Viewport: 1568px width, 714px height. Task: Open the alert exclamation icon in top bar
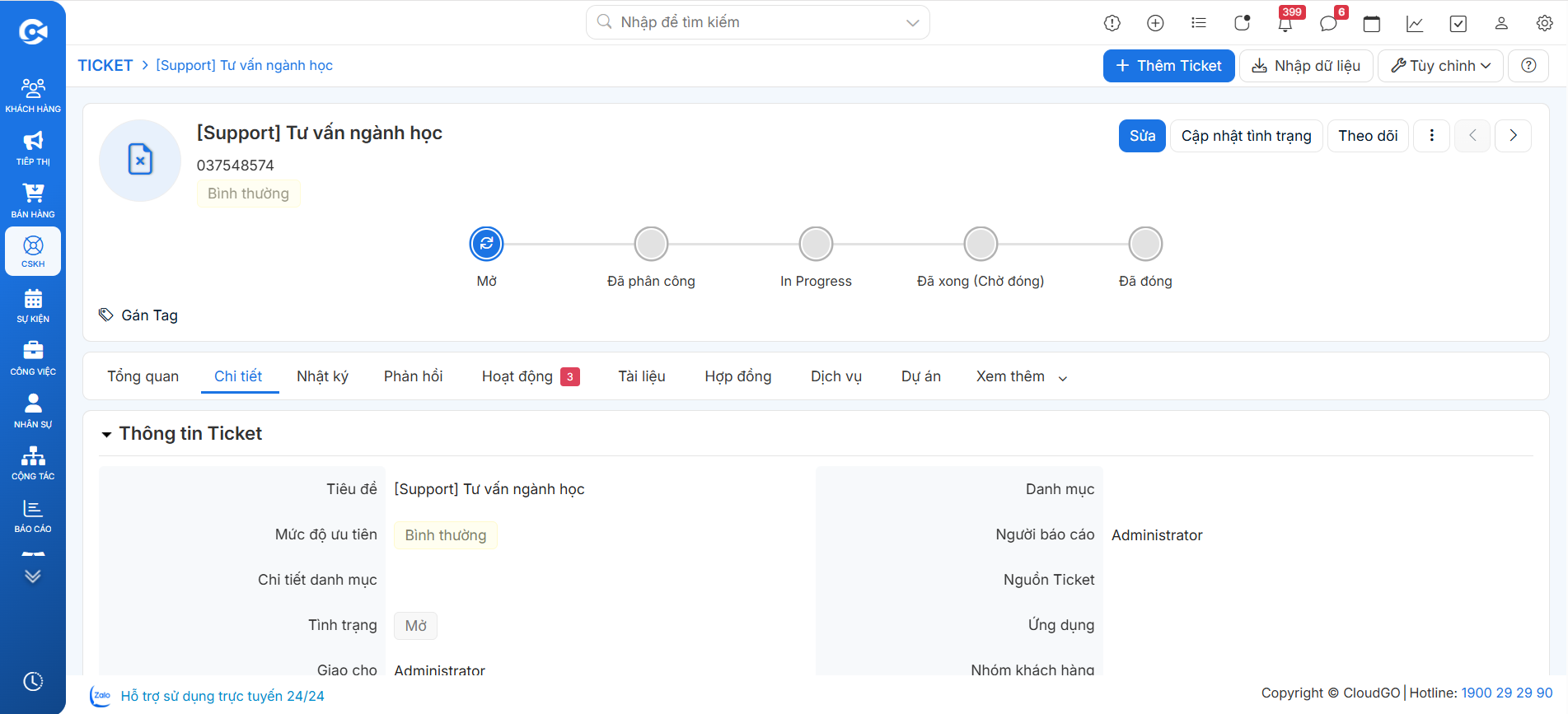tap(1112, 23)
